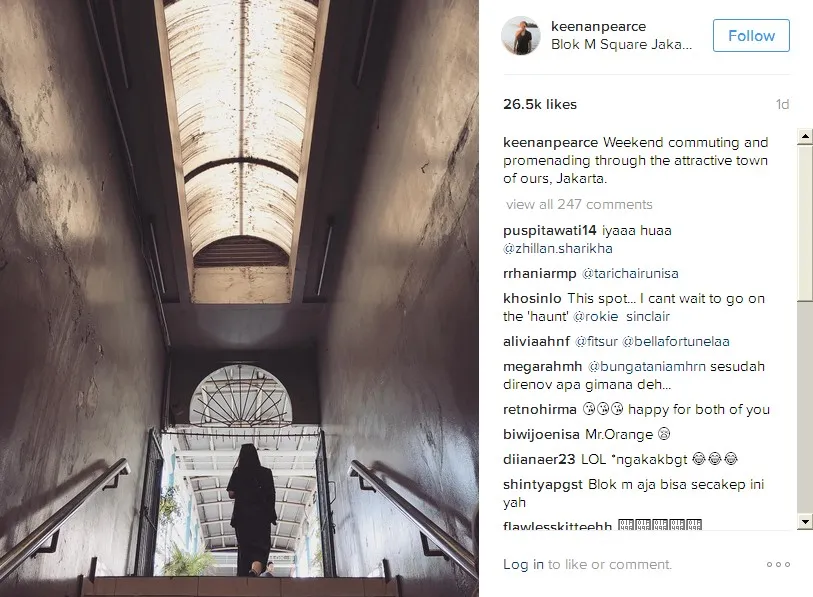This screenshot has width=813, height=597.
Task: Click scrollbar down arrow in comments
Action: click(x=805, y=521)
